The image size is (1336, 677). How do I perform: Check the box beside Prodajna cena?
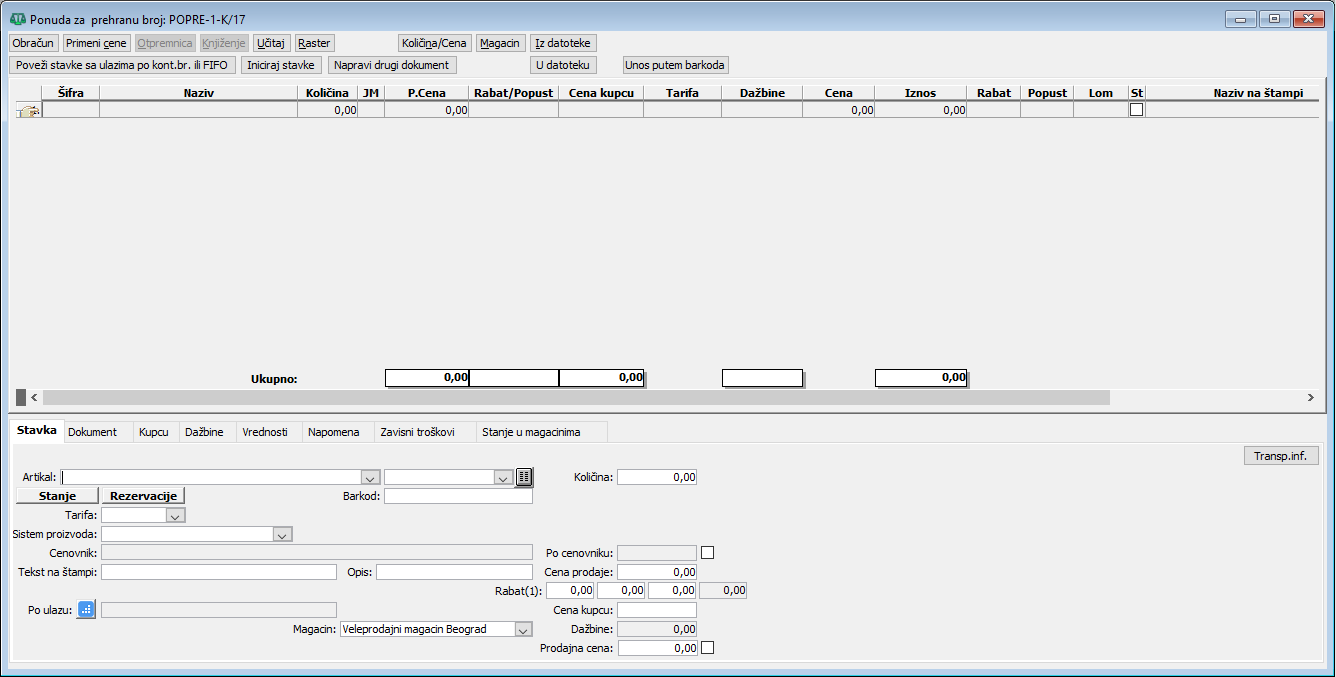click(708, 648)
